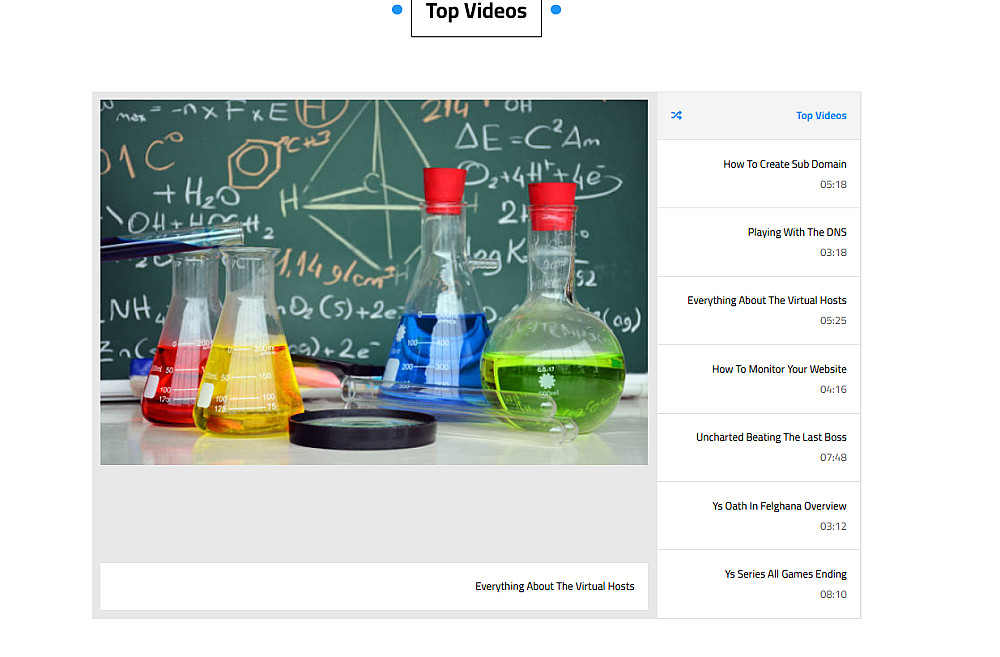
Task: Click the 03:12 duration text
Action: pyautogui.click(x=833, y=527)
